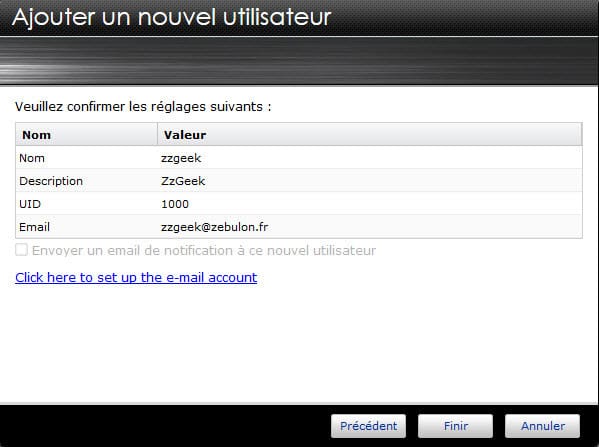Image resolution: width=599 pixels, height=447 pixels.
Task: Confirm user creation with Finir
Action: coord(455,426)
